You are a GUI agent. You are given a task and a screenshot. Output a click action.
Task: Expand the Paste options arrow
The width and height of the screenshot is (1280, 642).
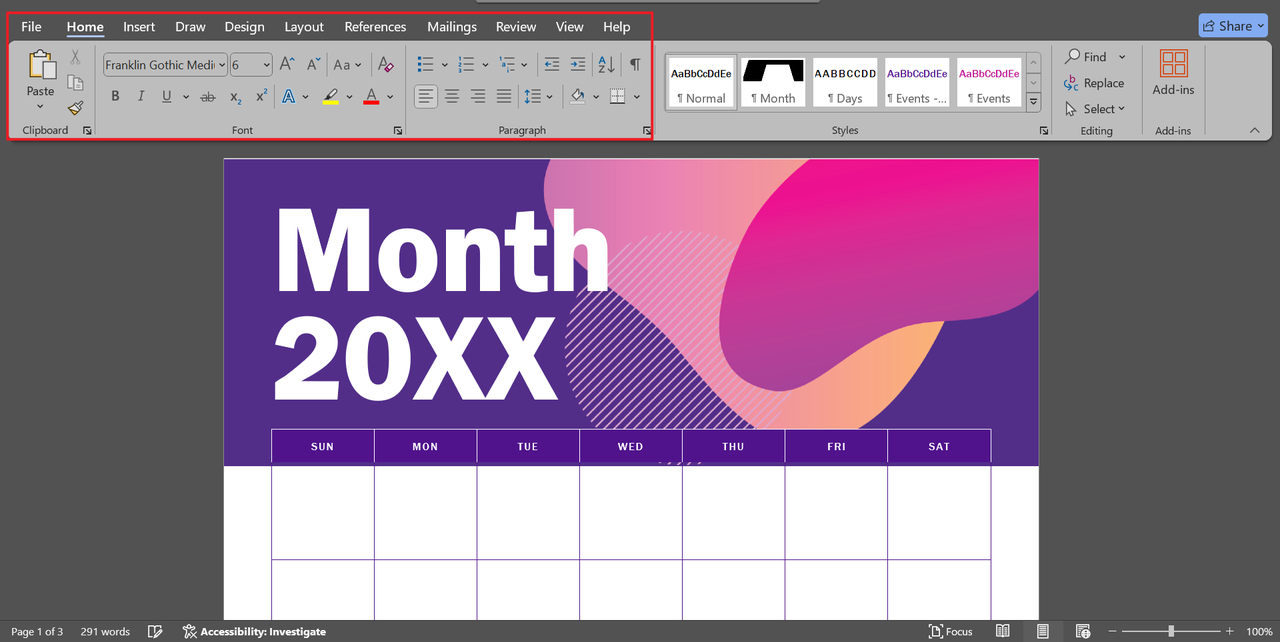click(x=41, y=106)
